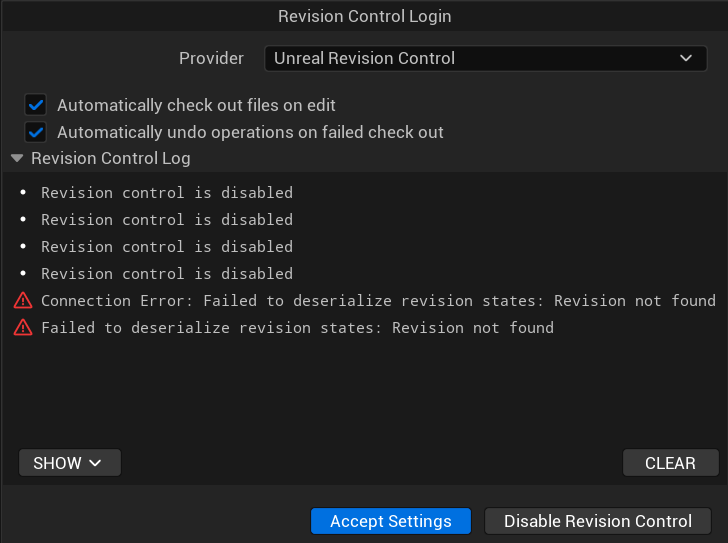Click the warning icon beside 'Failed to deserialize' entry
The height and width of the screenshot is (543, 728).
pos(23,328)
